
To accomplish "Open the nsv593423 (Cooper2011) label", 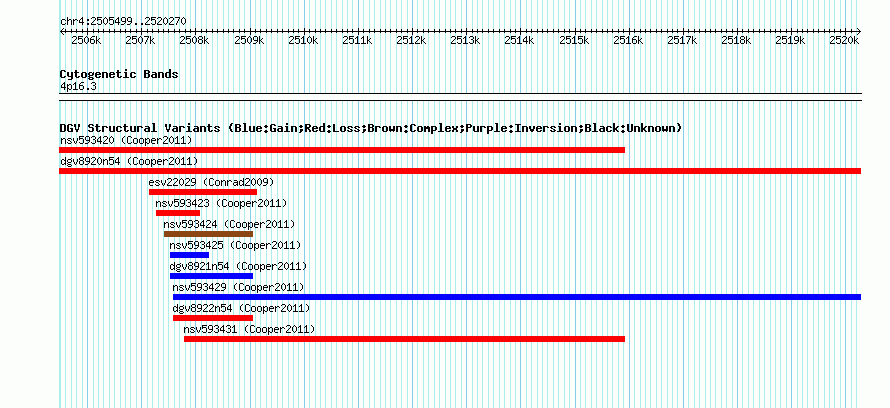I will coord(221,203).
